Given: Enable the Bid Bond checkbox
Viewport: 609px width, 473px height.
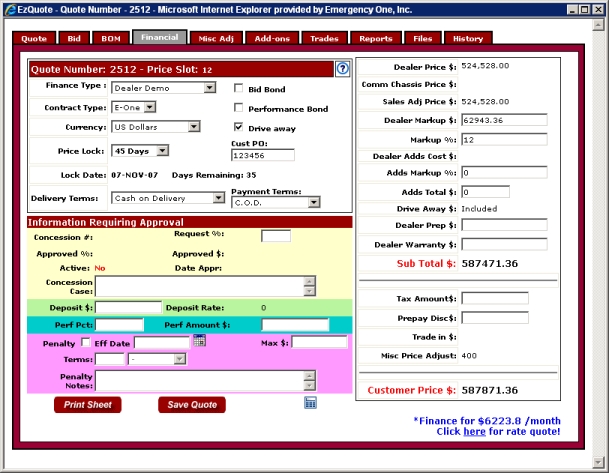Looking at the screenshot, I should click(238, 88).
